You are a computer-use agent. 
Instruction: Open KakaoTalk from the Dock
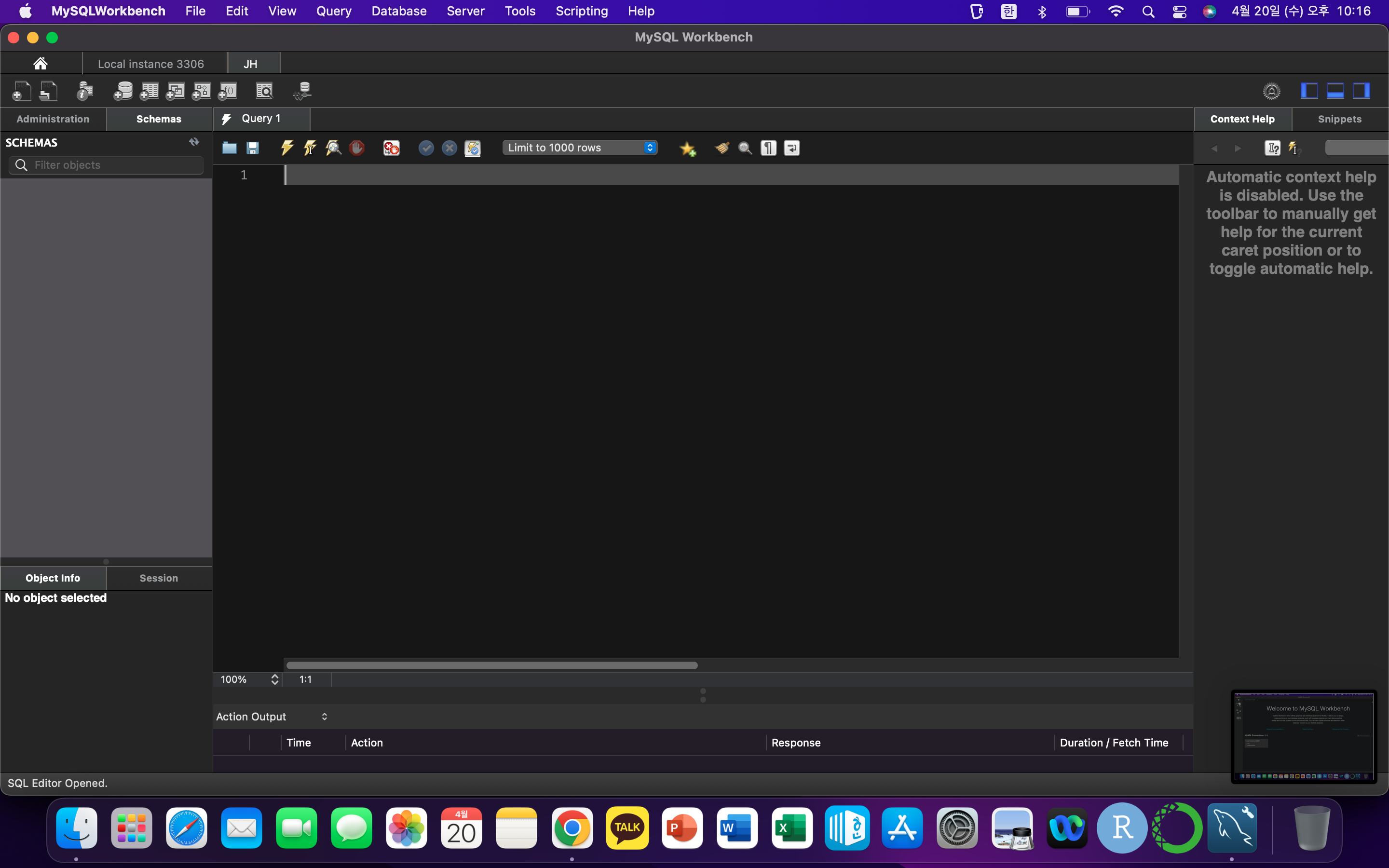coord(627,828)
